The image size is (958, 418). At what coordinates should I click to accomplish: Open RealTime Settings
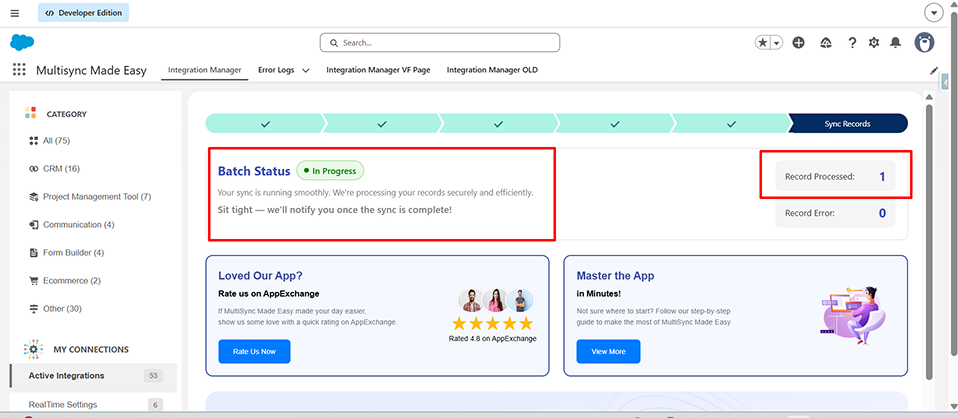(x=63, y=405)
